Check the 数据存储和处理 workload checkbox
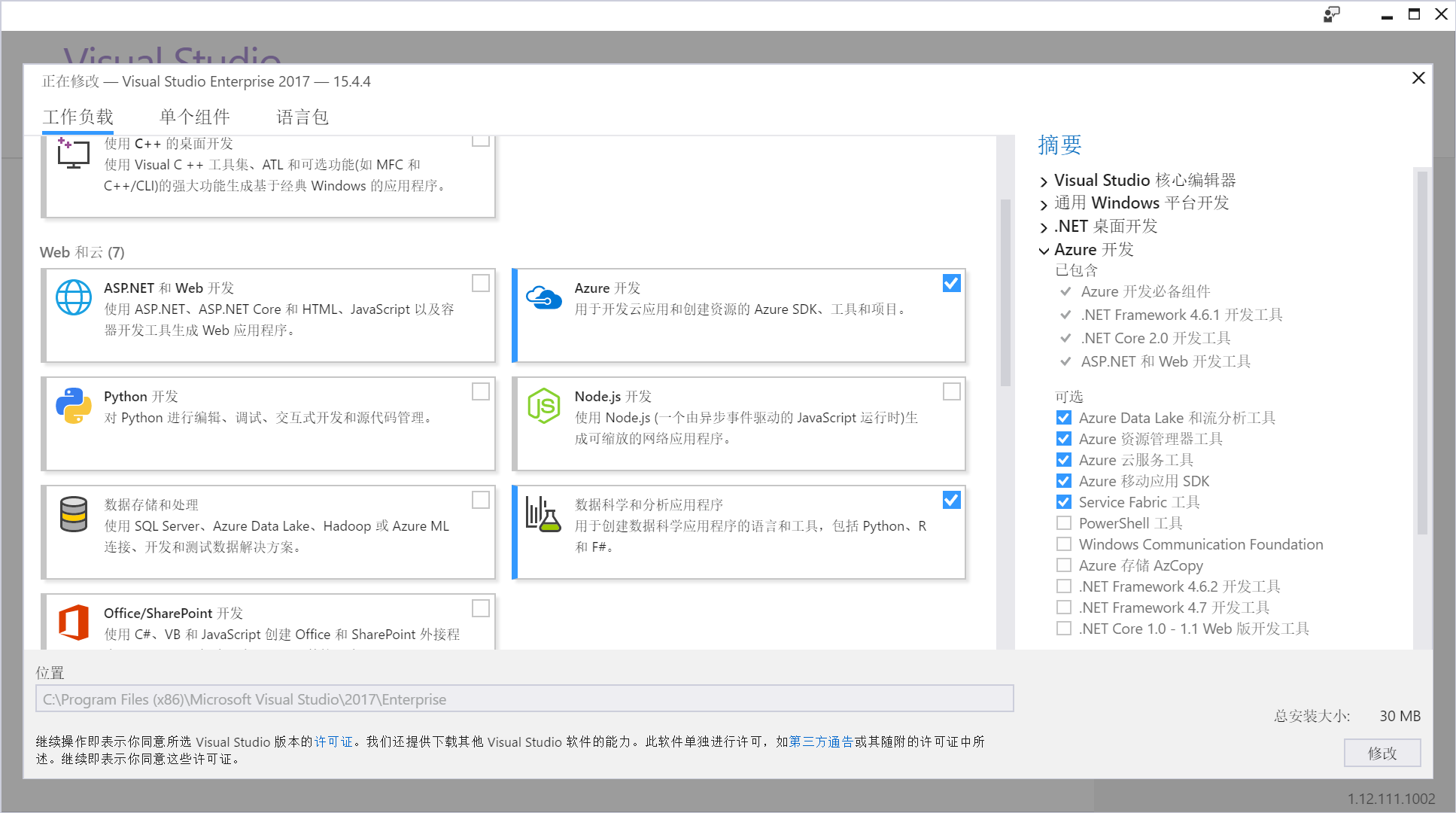The image size is (1456, 813). click(481, 500)
